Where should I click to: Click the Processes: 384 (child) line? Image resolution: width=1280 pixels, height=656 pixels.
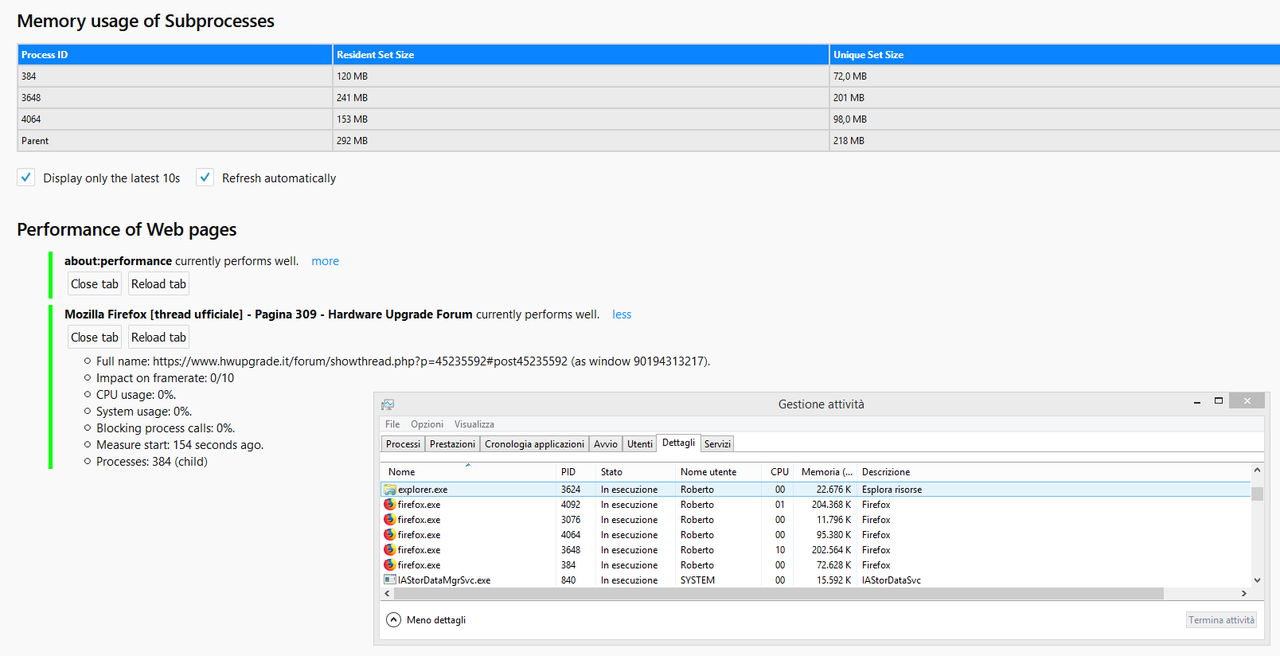pyautogui.click(x=152, y=462)
